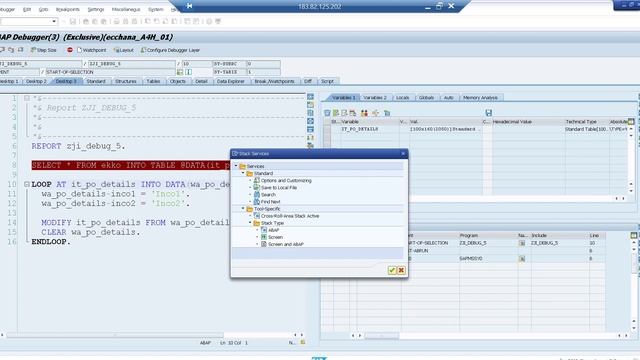Choose ABAP stack type
640x360 pixels.
pyautogui.click(x=273, y=230)
